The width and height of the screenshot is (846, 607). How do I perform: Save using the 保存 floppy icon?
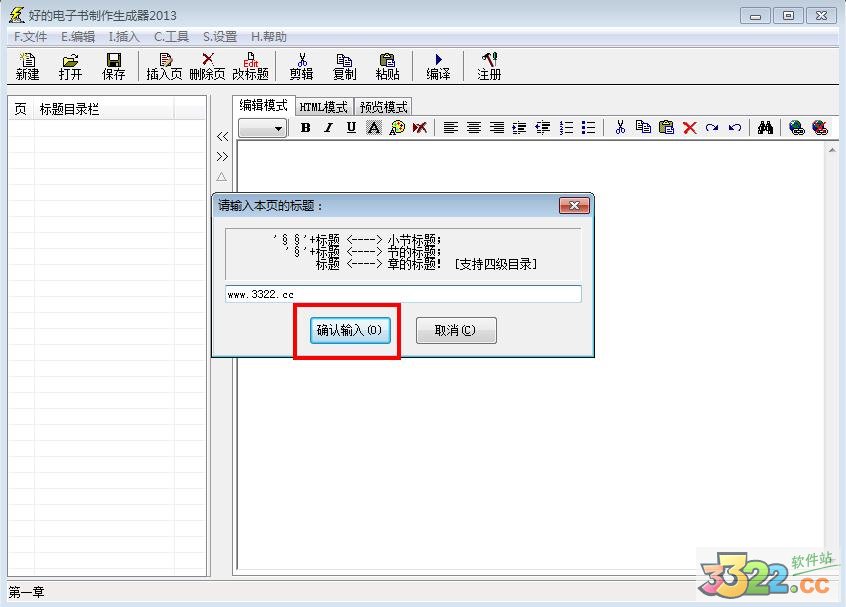tap(113, 66)
